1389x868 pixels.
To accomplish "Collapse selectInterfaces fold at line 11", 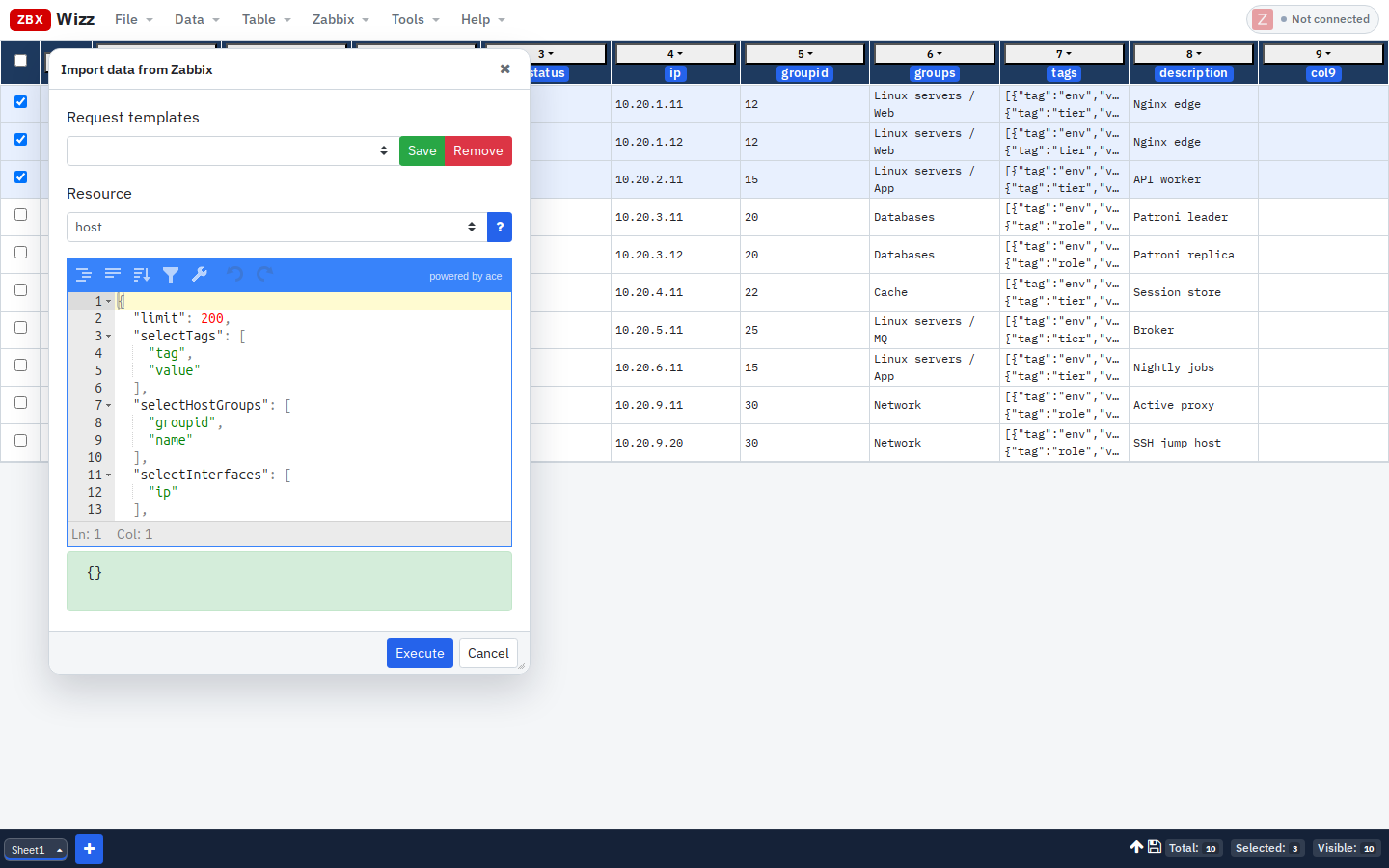I will point(109,475).
